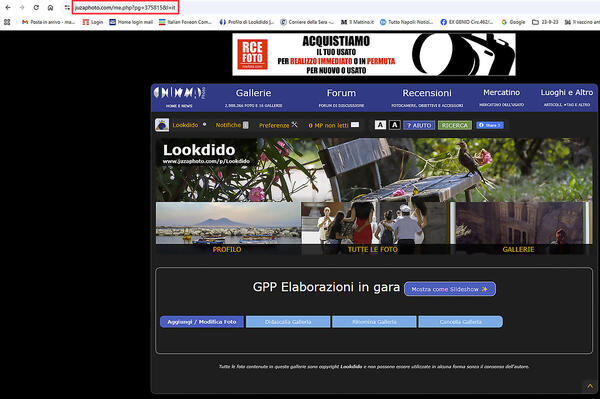Open the 'Il Mattino.it' bookmark
Image resolution: width=600 pixels, height=399 pixels.
(357, 22)
